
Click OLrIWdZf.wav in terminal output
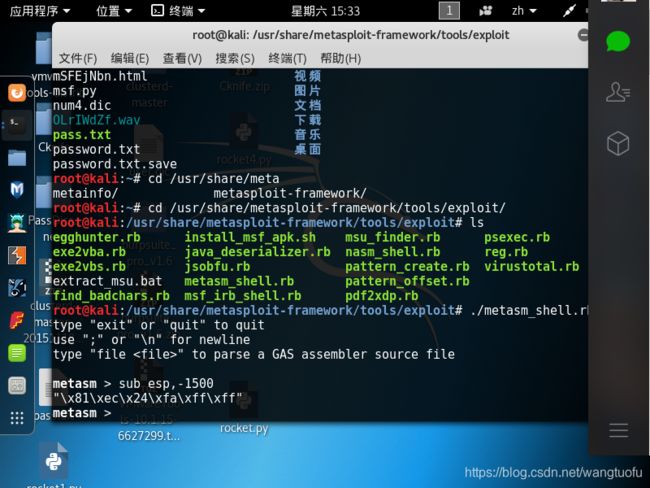pyautogui.click(x=96, y=120)
